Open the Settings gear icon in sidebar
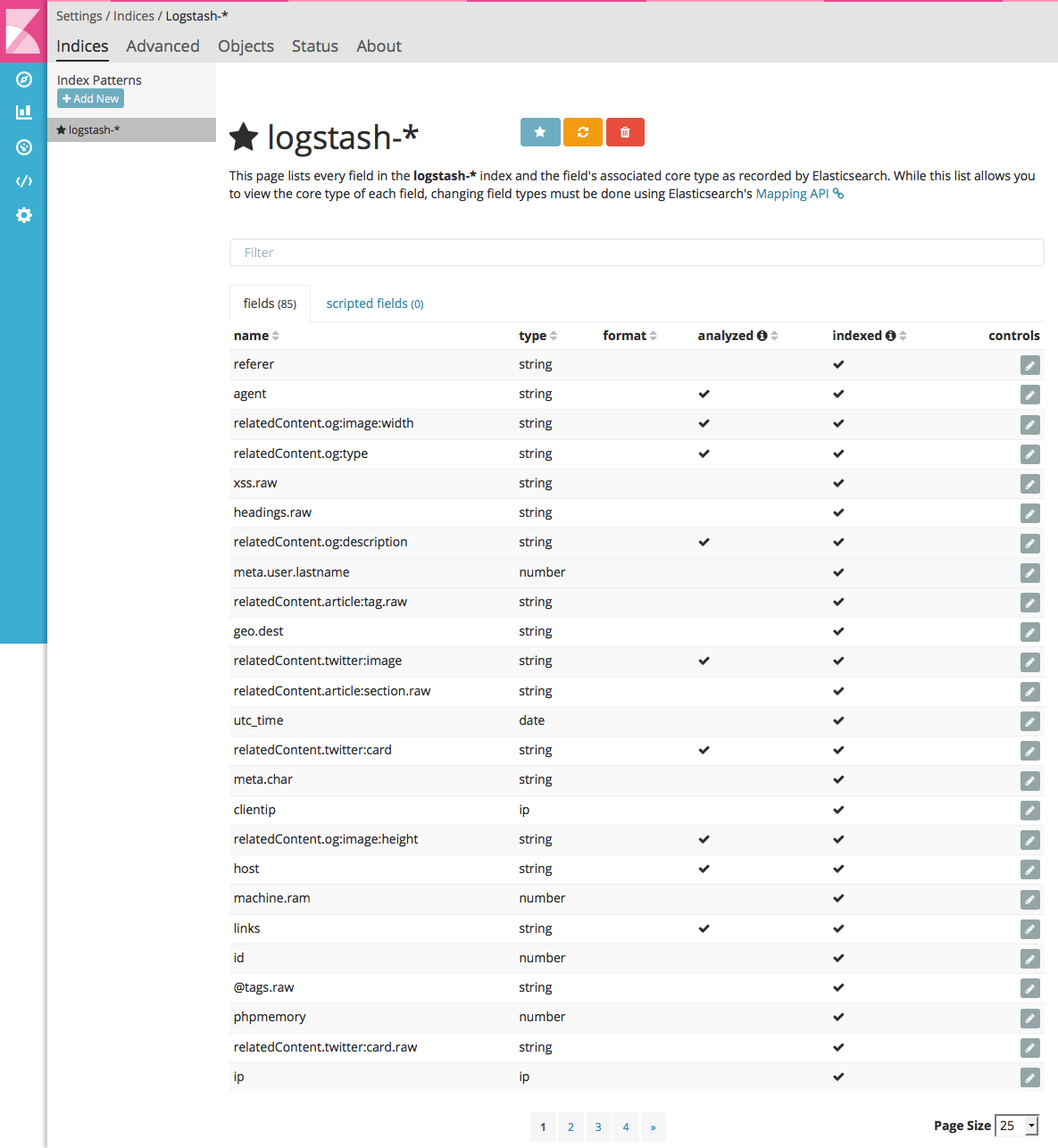This screenshot has width=1058, height=1148. click(x=24, y=215)
